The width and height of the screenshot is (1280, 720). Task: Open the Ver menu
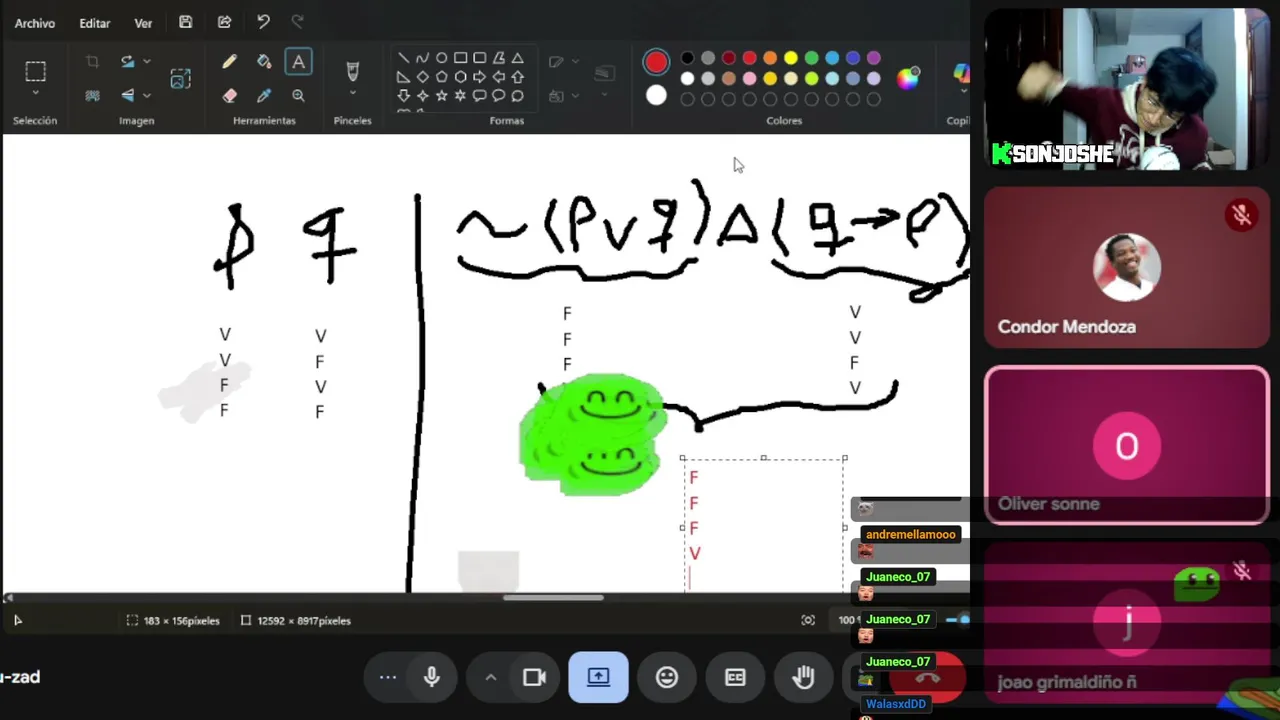point(143,23)
